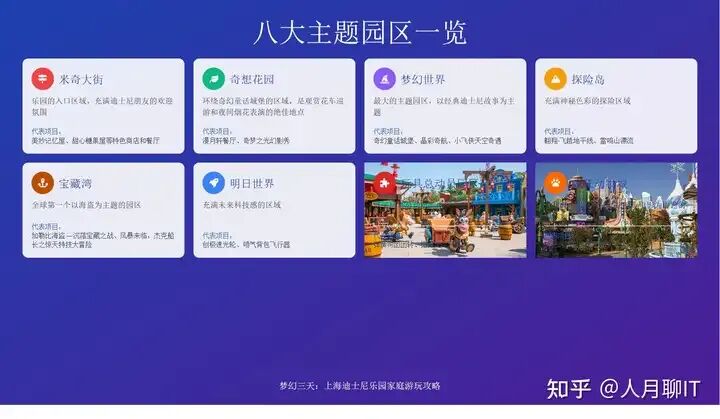720x419 pixels.
Task: Click the 最大的主题园区 description text
Action: click(444, 106)
